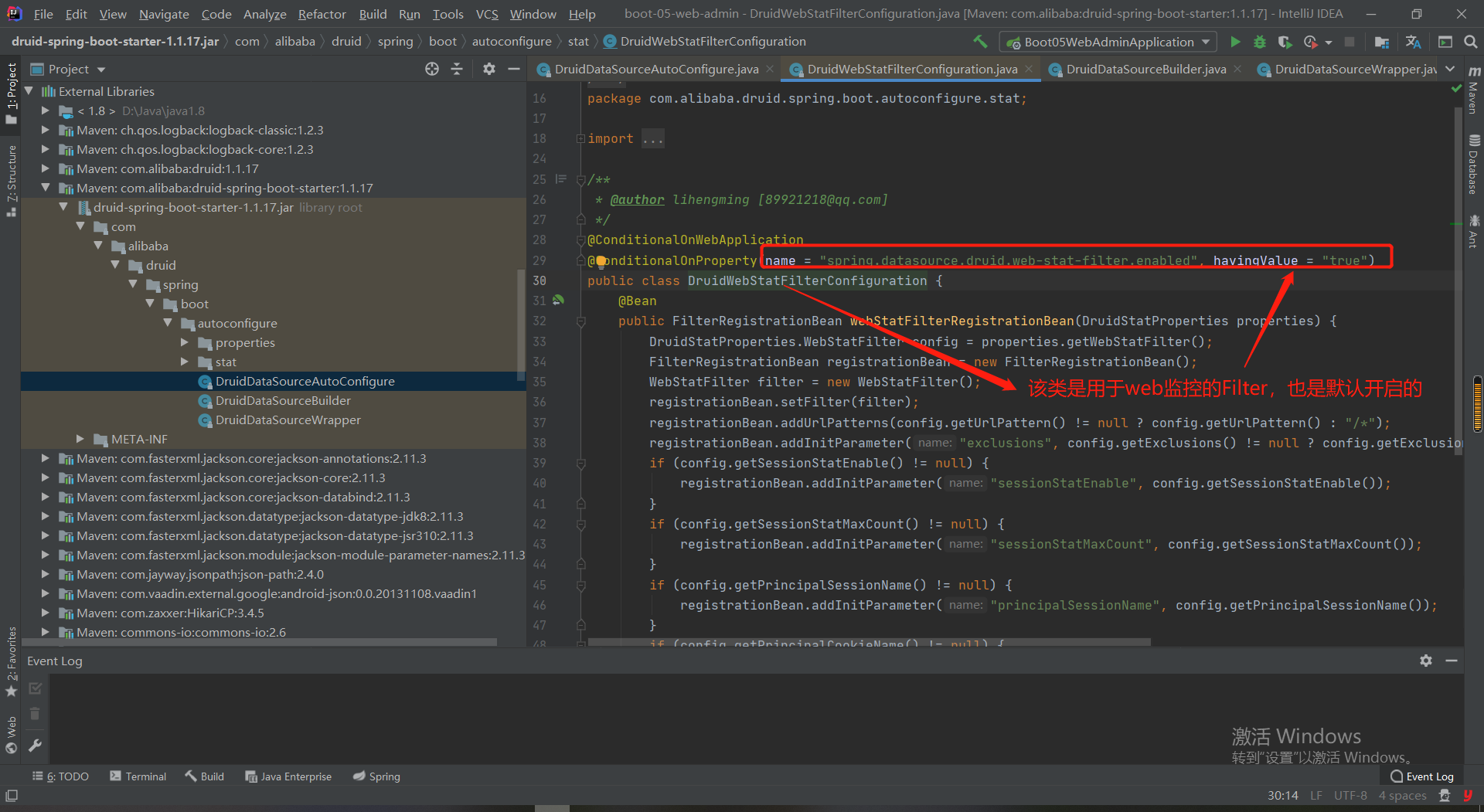Viewport: 1484px width, 812px height.
Task: Click the LF line separator indicator
Action: point(1316,795)
